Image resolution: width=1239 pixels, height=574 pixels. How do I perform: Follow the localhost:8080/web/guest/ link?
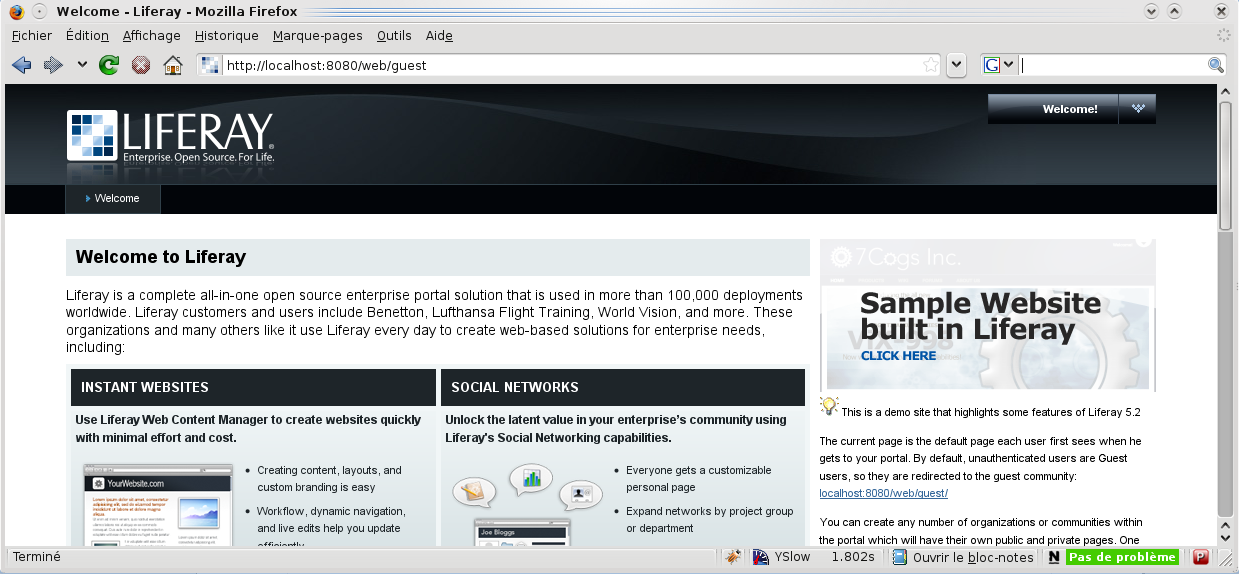point(883,493)
